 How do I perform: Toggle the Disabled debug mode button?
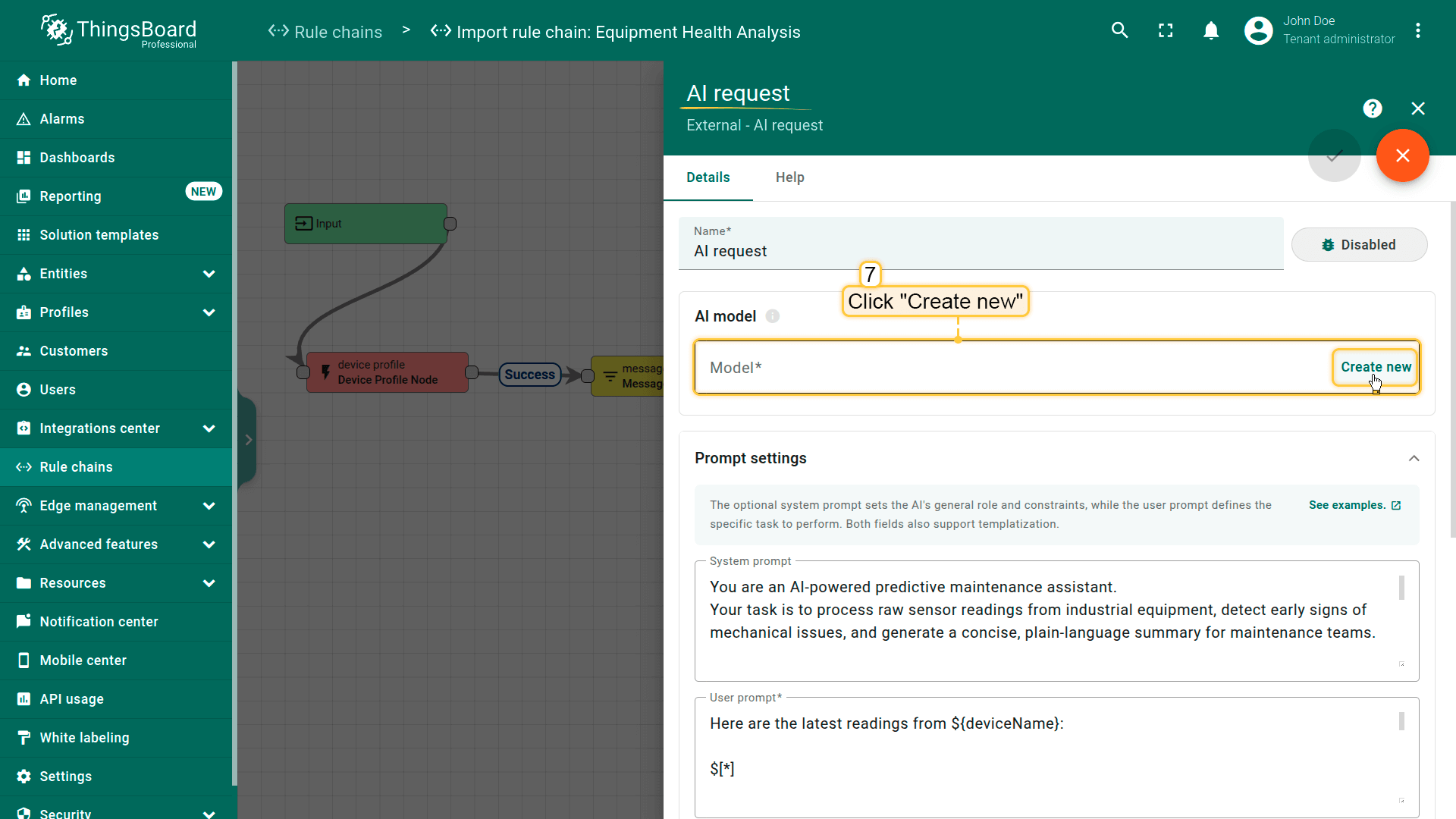1359,245
